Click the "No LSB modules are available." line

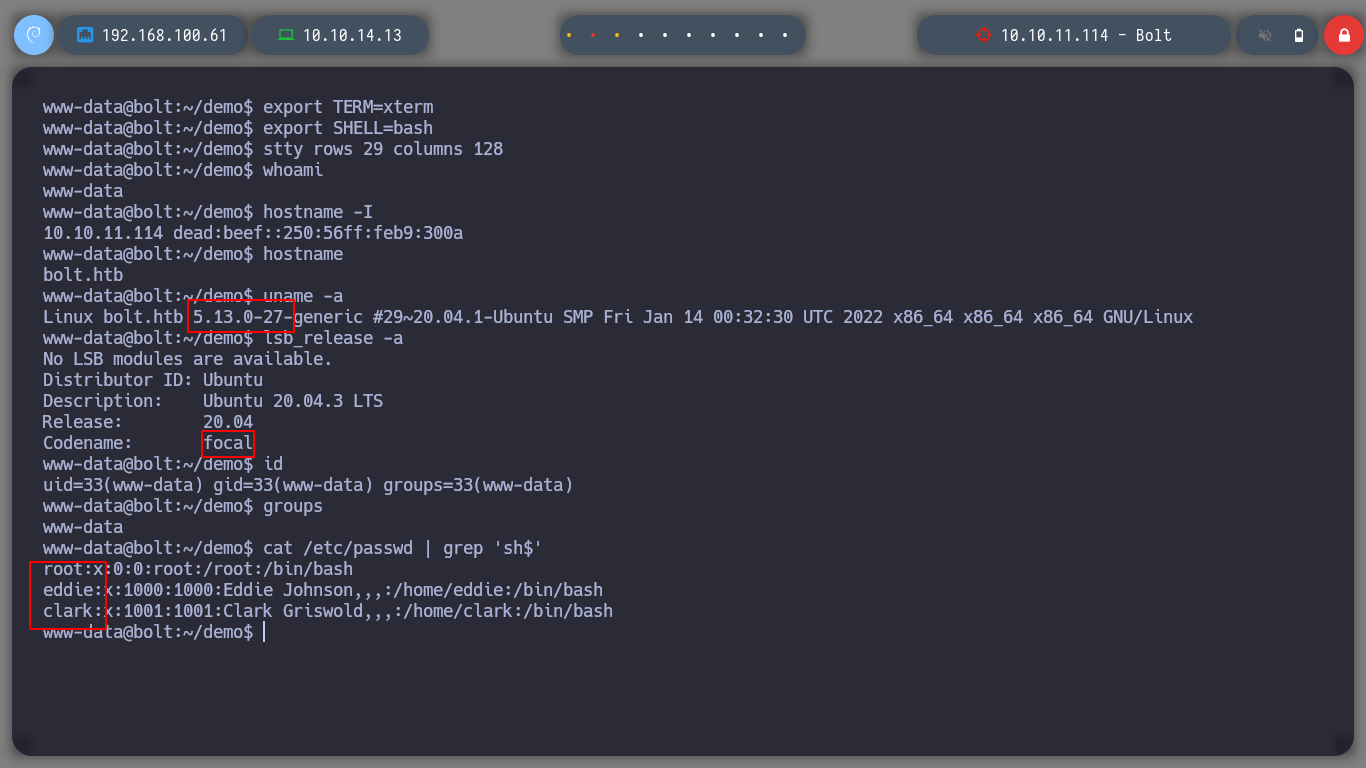[x=188, y=359]
